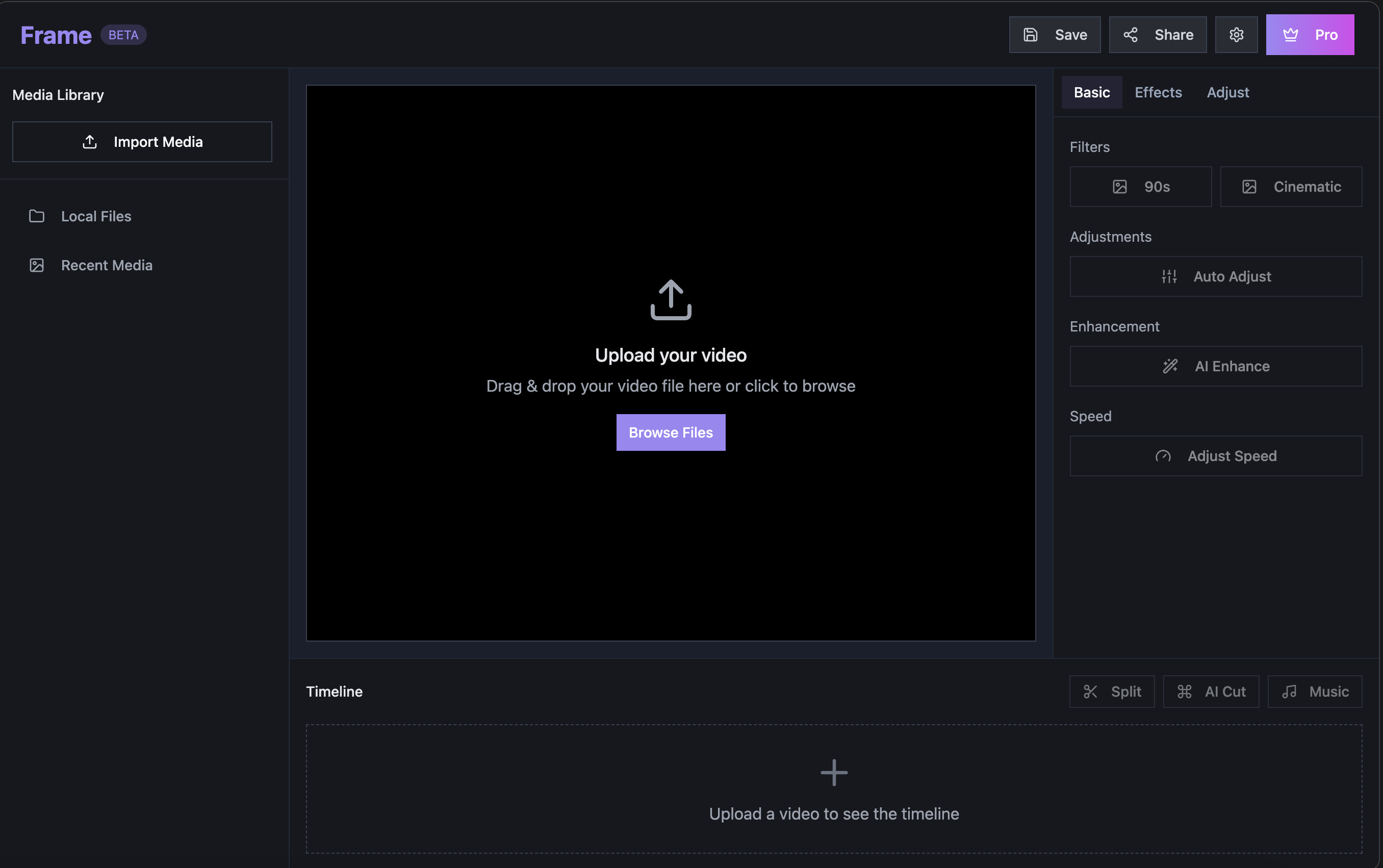Image resolution: width=1383 pixels, height=868 pixels.
Task: Open Recent Media in the sidebar
Action: 106,265
